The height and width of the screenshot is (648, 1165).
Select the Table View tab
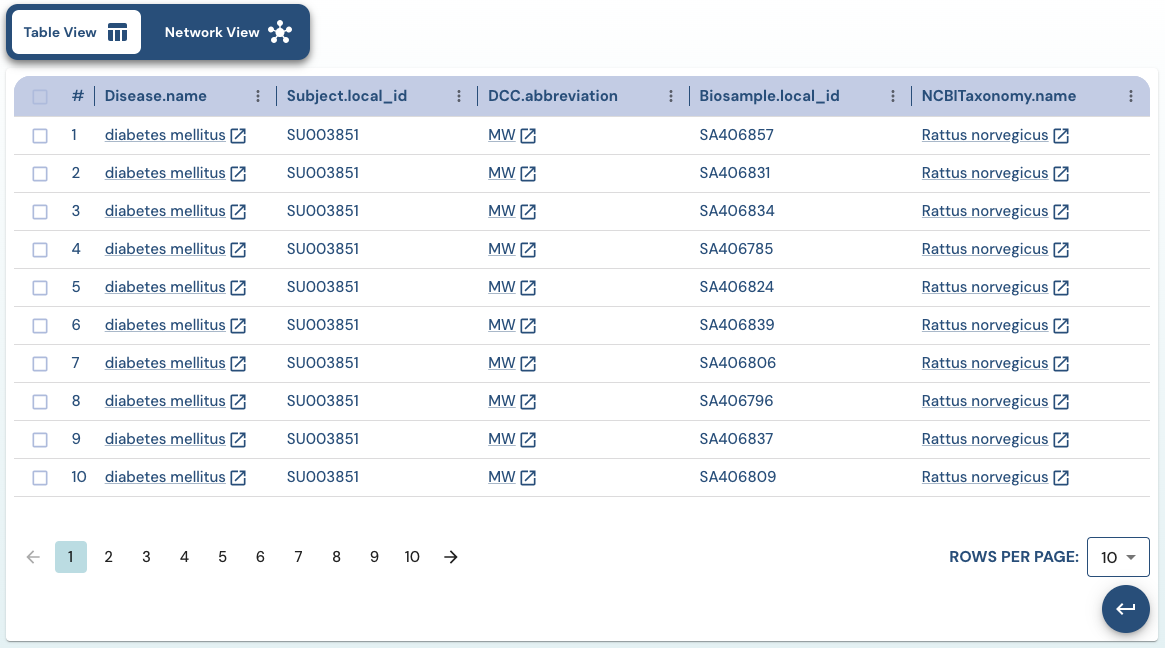point(76,32)
